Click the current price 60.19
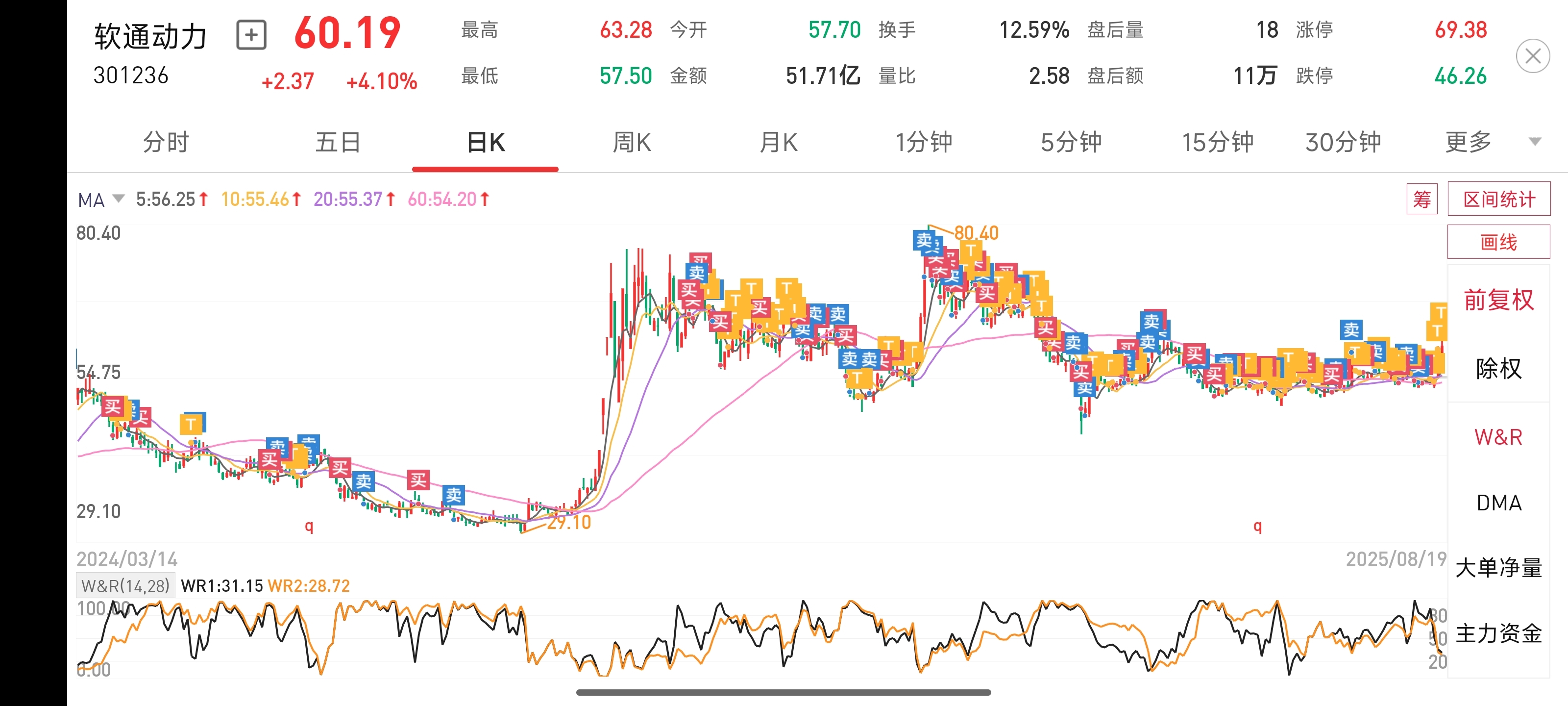 pos(347,33)
